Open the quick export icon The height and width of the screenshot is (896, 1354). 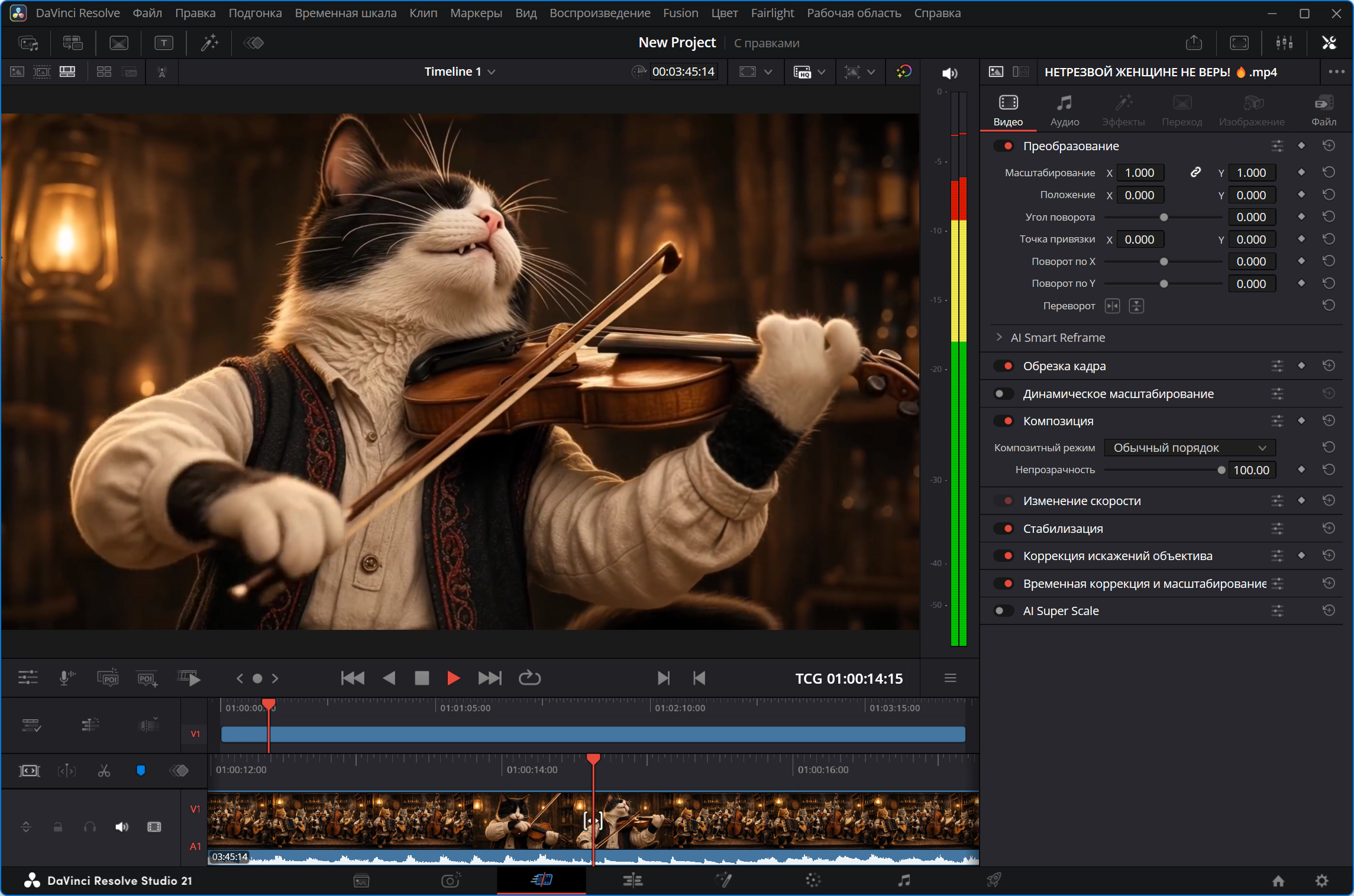(x=1194, y=43)
